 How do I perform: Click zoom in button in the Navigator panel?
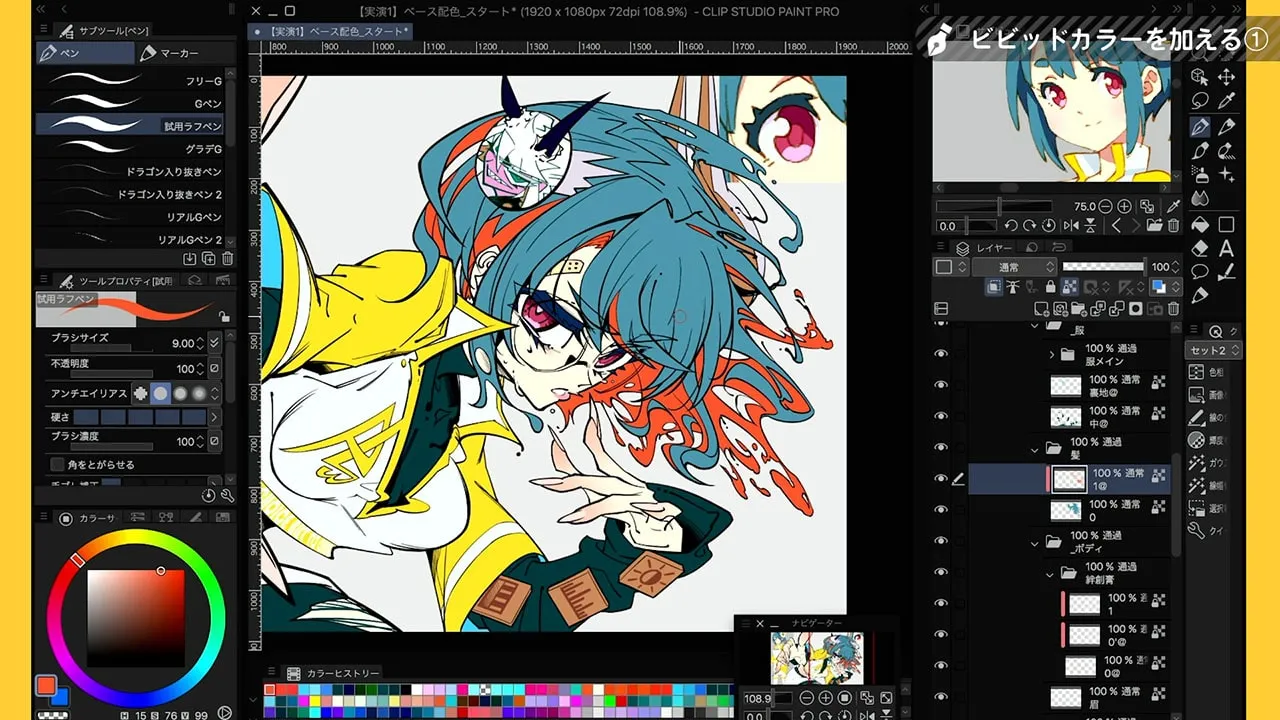pyautogui.click(x=825, y=697)
